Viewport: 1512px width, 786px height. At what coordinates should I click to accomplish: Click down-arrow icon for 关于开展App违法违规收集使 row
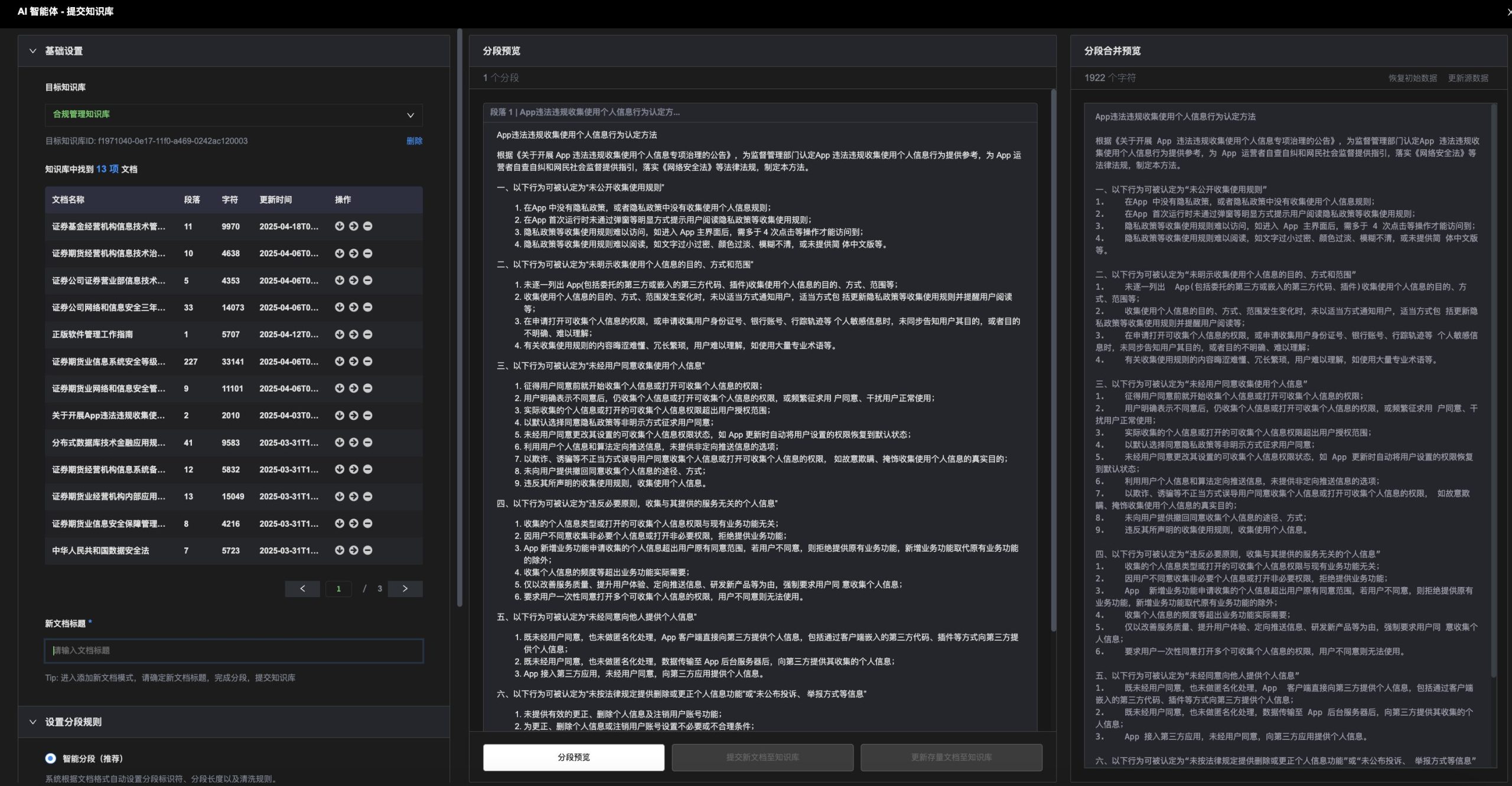(x=340, y=415)
